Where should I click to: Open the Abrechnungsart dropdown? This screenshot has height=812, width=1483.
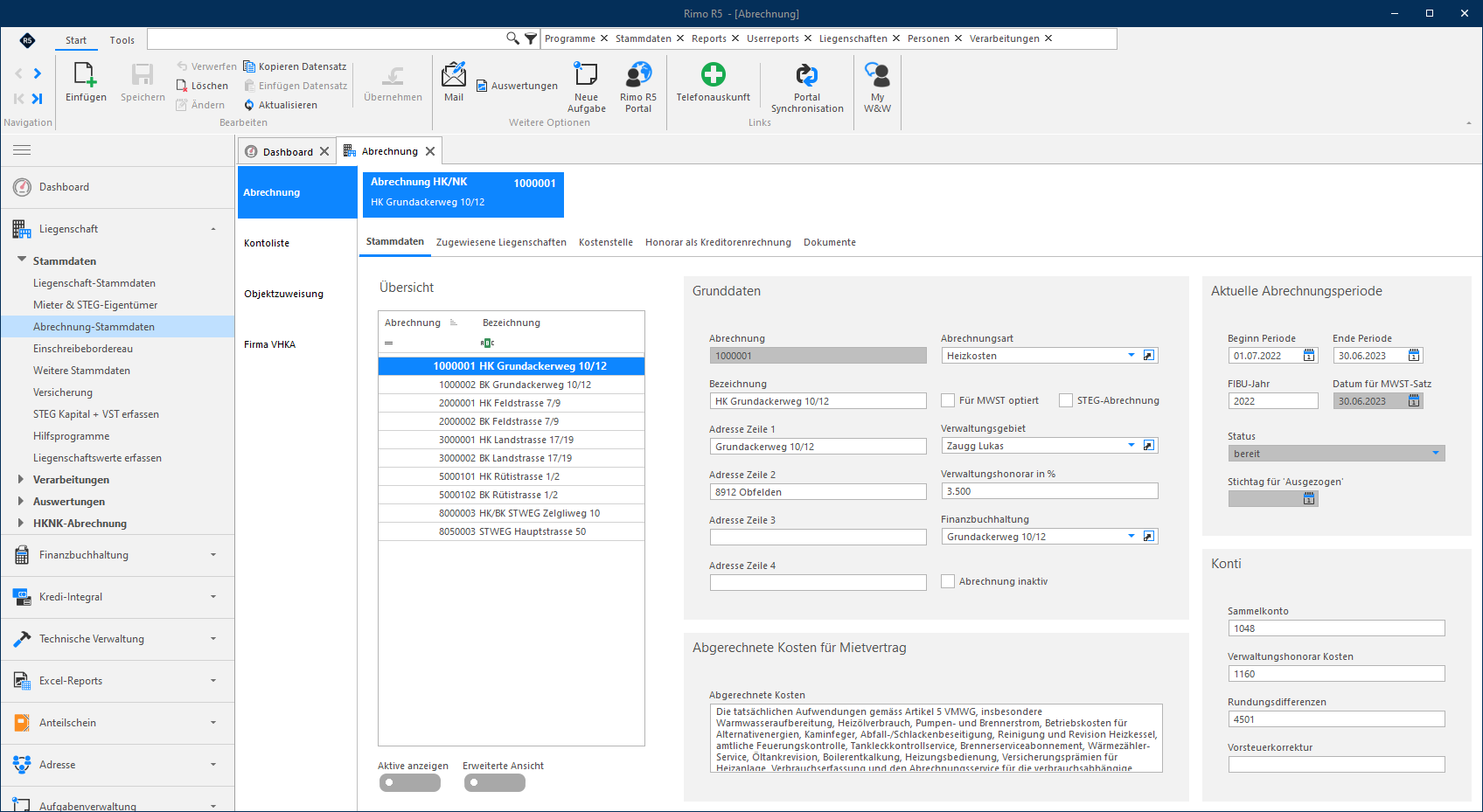pos(1131,355)
